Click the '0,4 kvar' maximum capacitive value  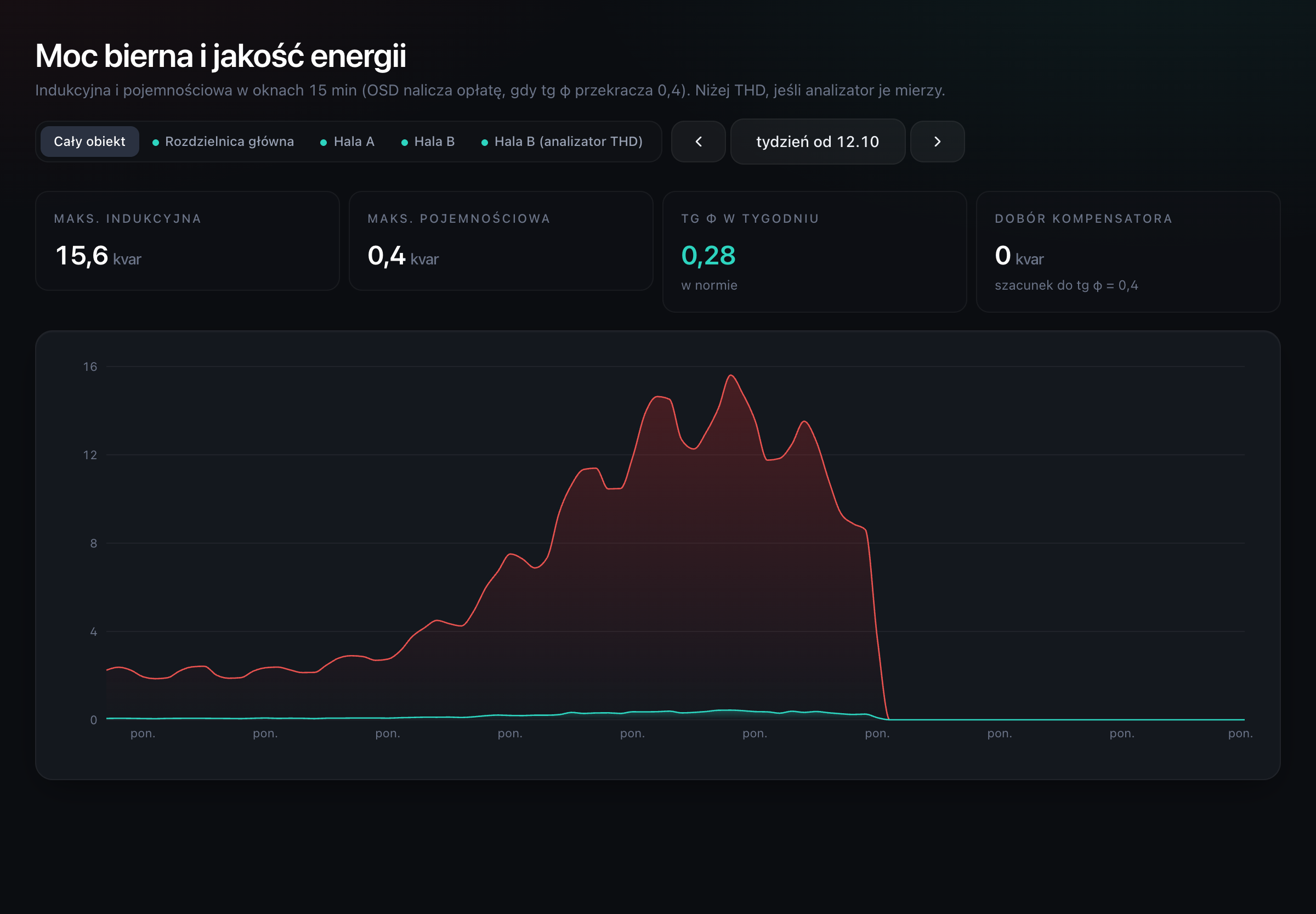coord(403,256)
